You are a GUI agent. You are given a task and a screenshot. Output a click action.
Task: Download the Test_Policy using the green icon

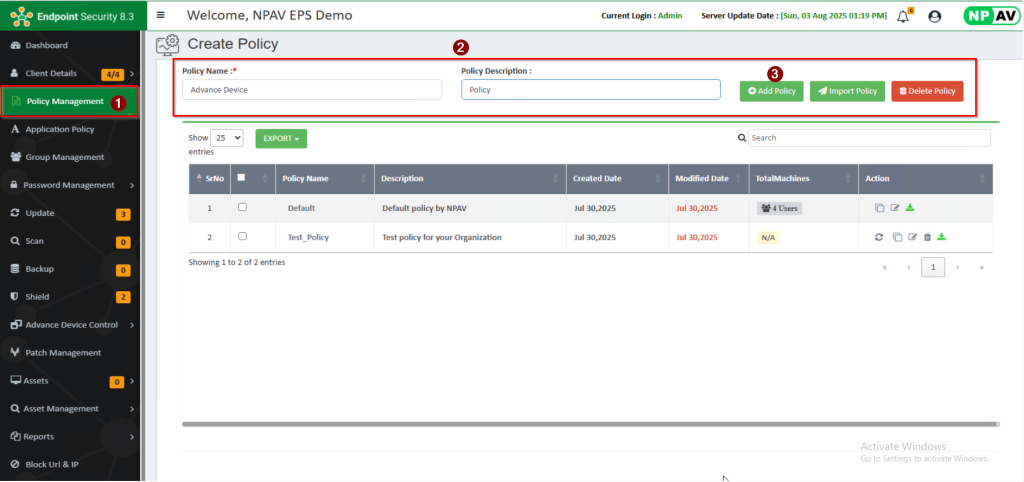click(942, 237)
